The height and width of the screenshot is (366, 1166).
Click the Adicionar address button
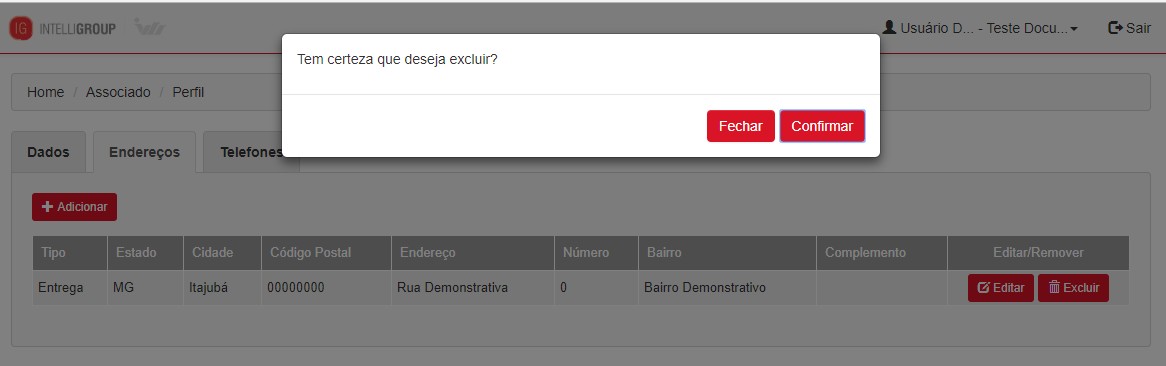pyautogui.click(x=74, y=207)
